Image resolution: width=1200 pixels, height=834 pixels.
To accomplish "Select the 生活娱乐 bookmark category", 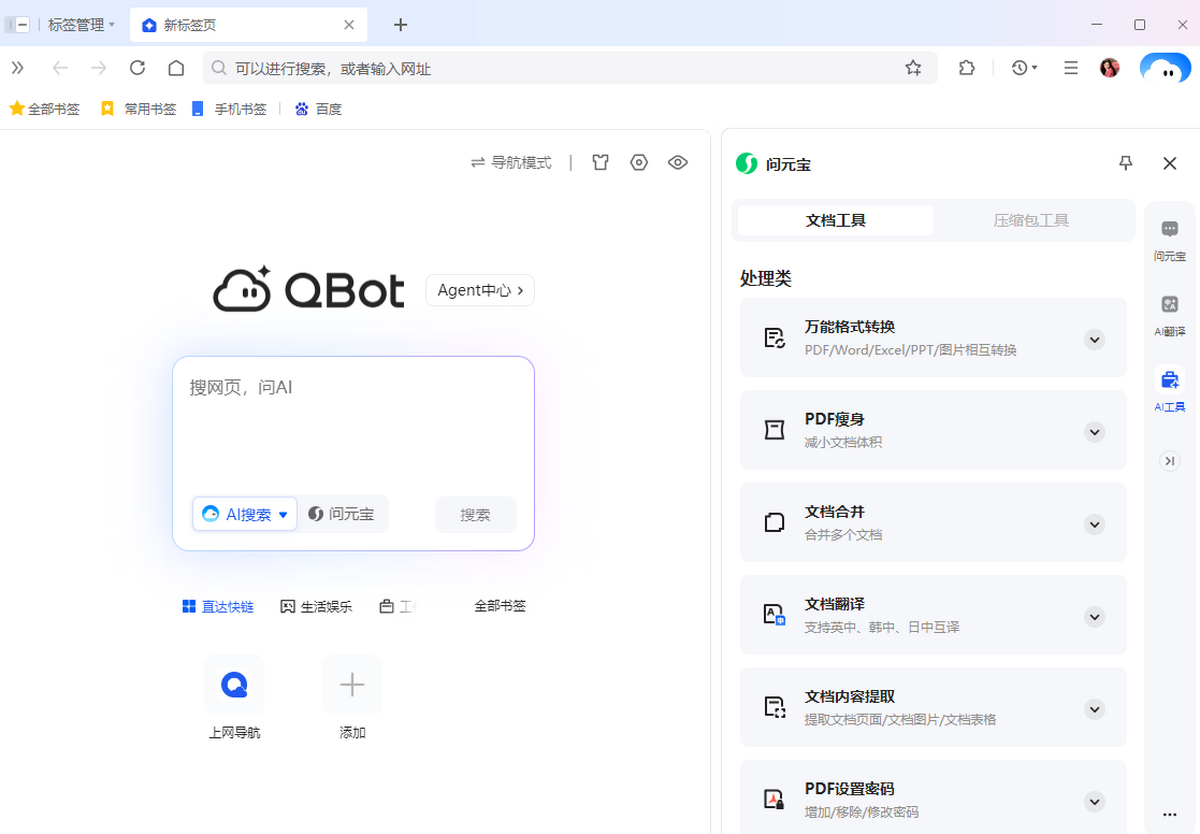I will point(316,605).
